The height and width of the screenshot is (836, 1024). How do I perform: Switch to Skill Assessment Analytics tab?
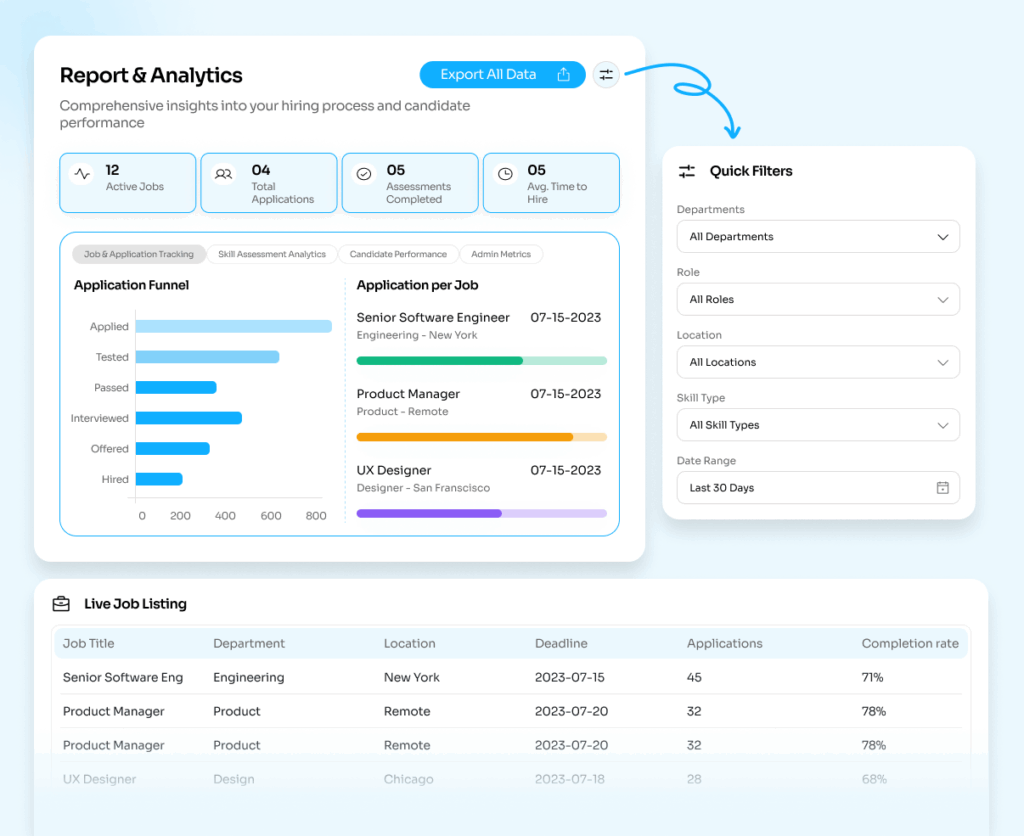(x=272, y=254)
